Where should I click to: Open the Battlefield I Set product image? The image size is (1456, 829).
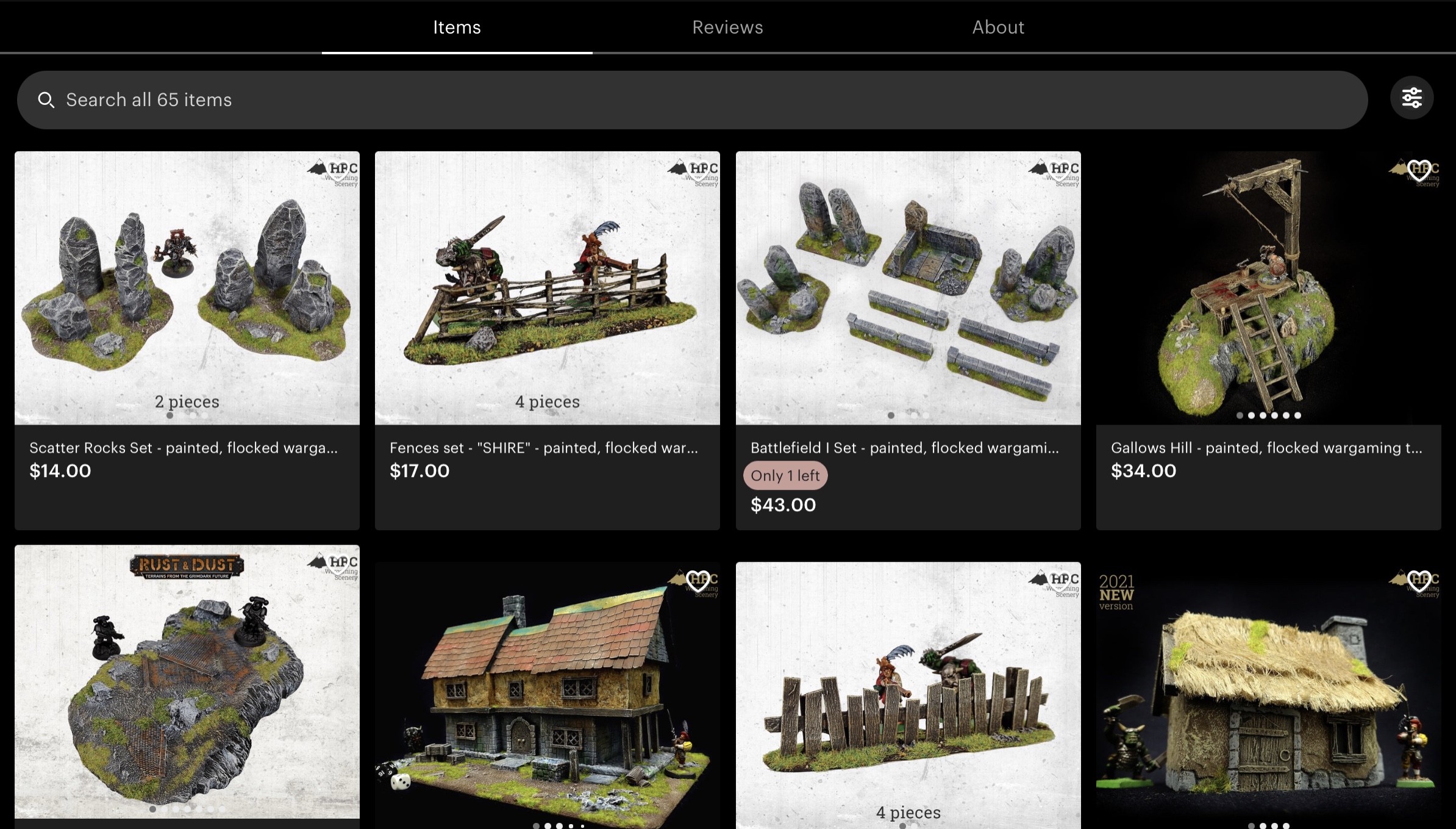click(908, 288)
